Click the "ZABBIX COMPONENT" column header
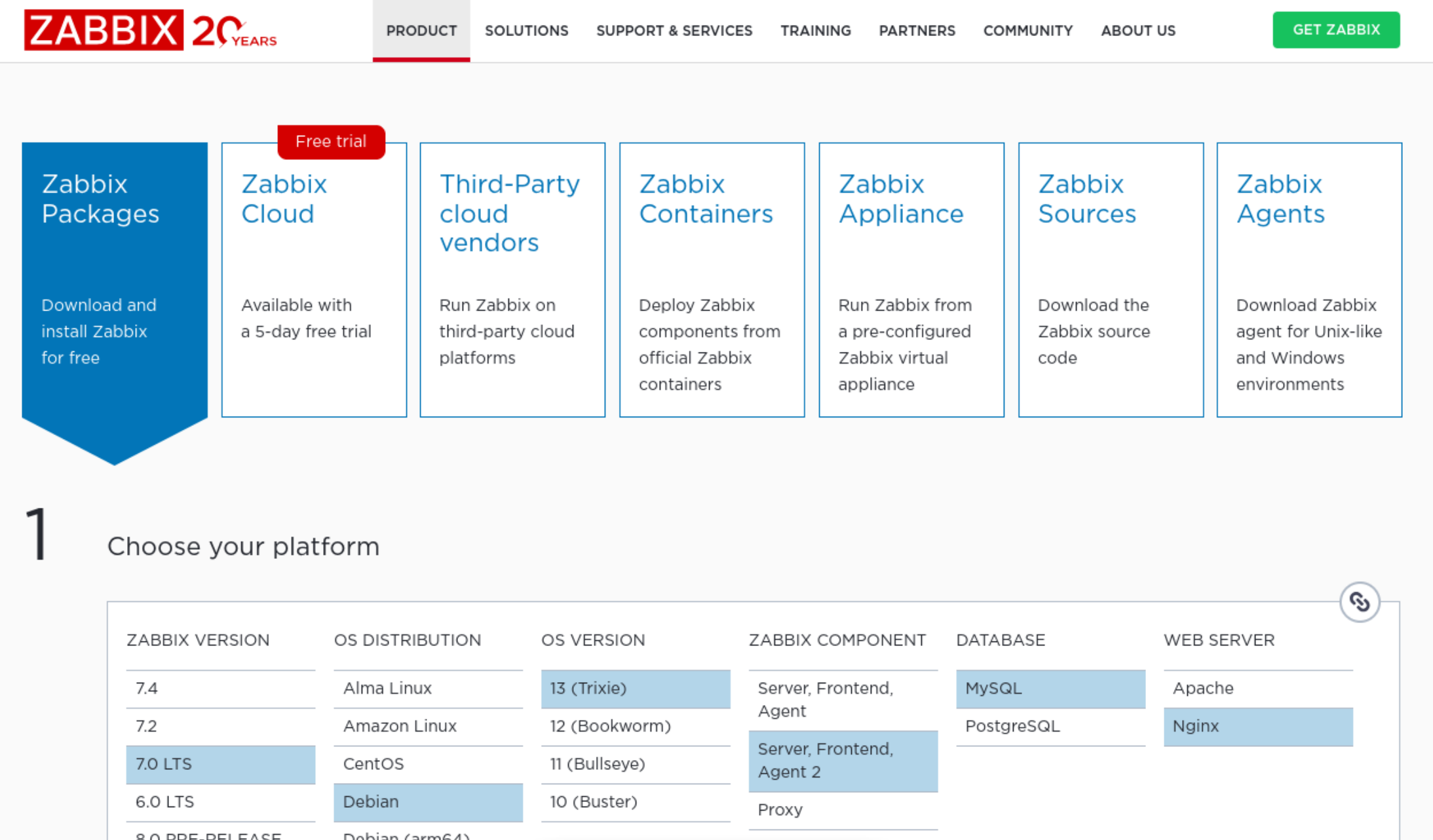The height and width of the screenshot is (840, 1433). tap(837, 640)
